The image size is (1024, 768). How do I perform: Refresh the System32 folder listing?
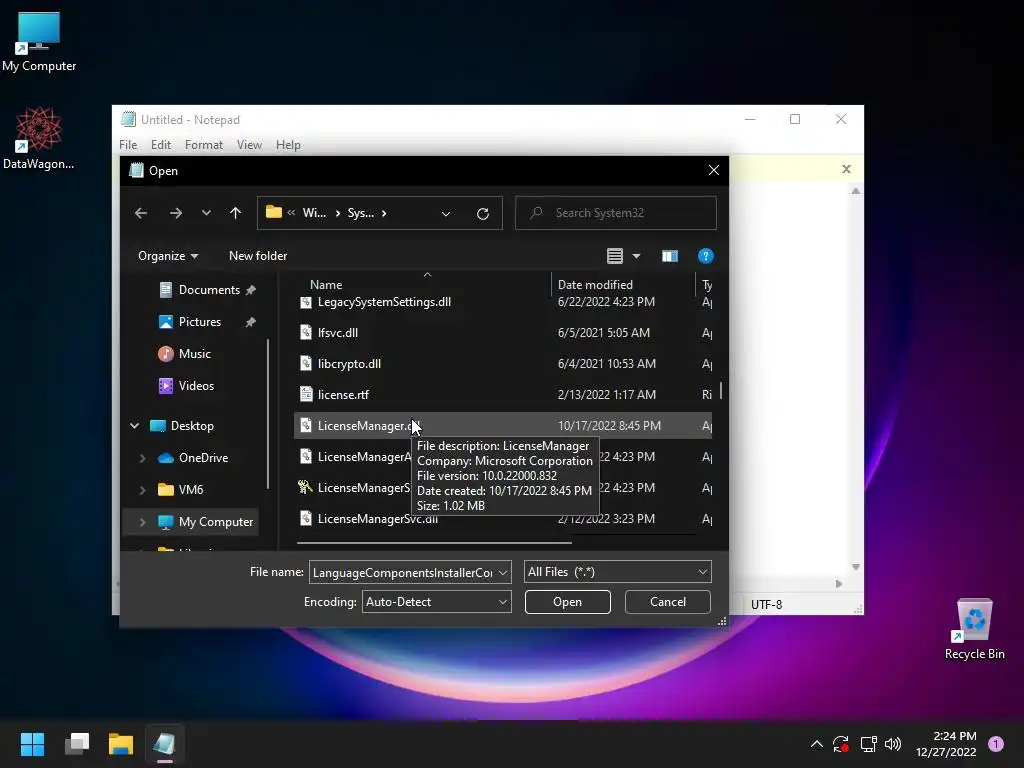point(483,214)
